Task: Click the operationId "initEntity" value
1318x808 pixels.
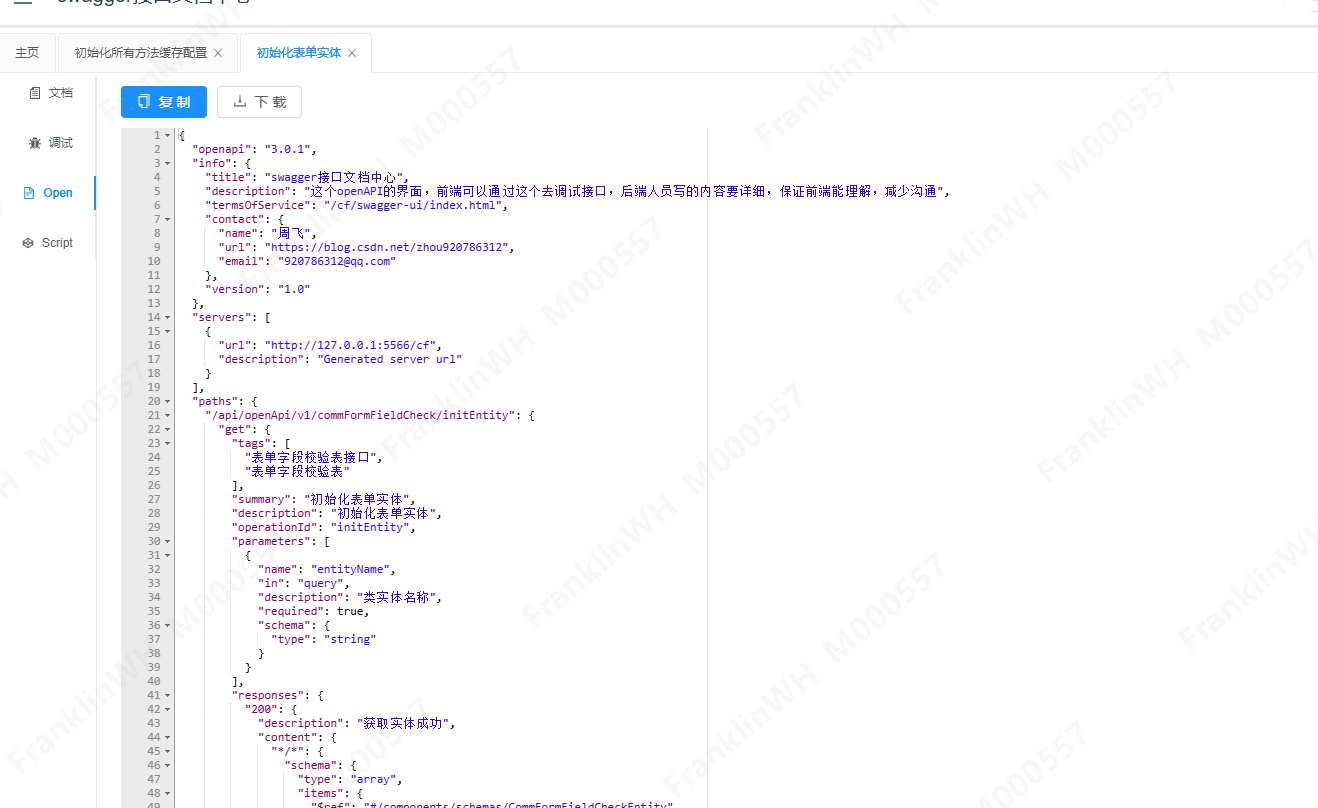Action: [x=370, y=527]
